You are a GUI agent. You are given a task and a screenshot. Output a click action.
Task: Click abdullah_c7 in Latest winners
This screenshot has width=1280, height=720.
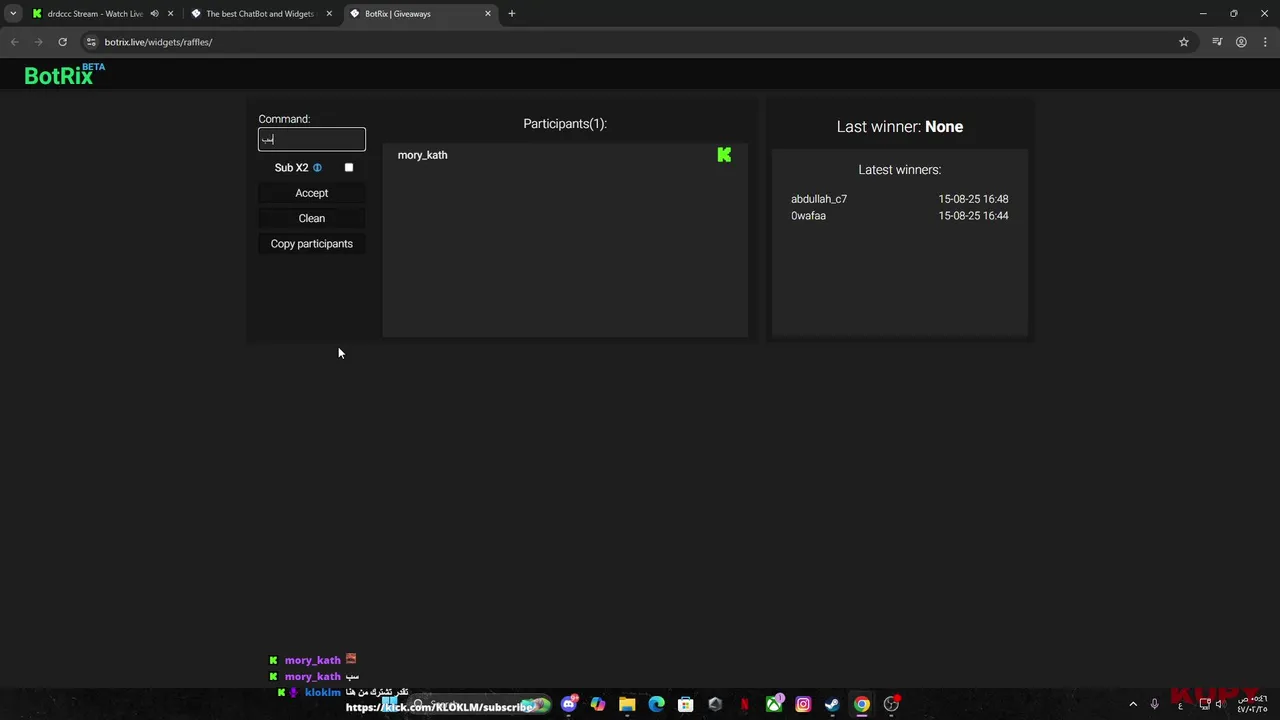tap(819, 199)
